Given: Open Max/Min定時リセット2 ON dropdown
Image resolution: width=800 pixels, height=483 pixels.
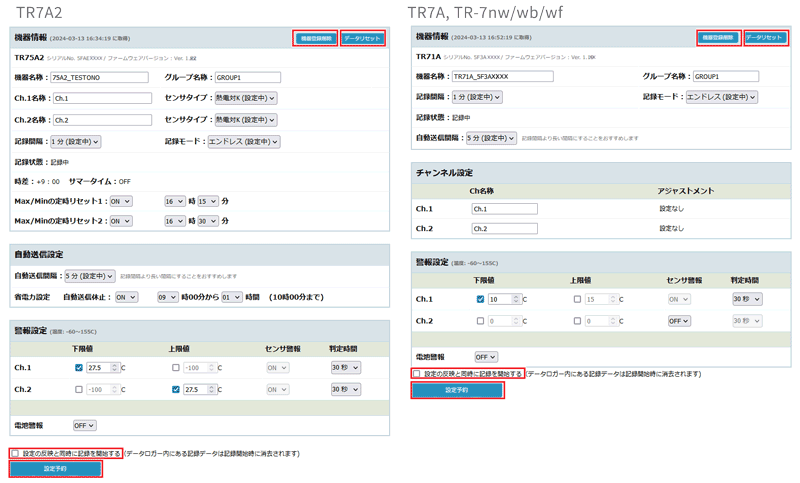Looking at the screenshot, I should pyautogui.click(x=121, y=221).
